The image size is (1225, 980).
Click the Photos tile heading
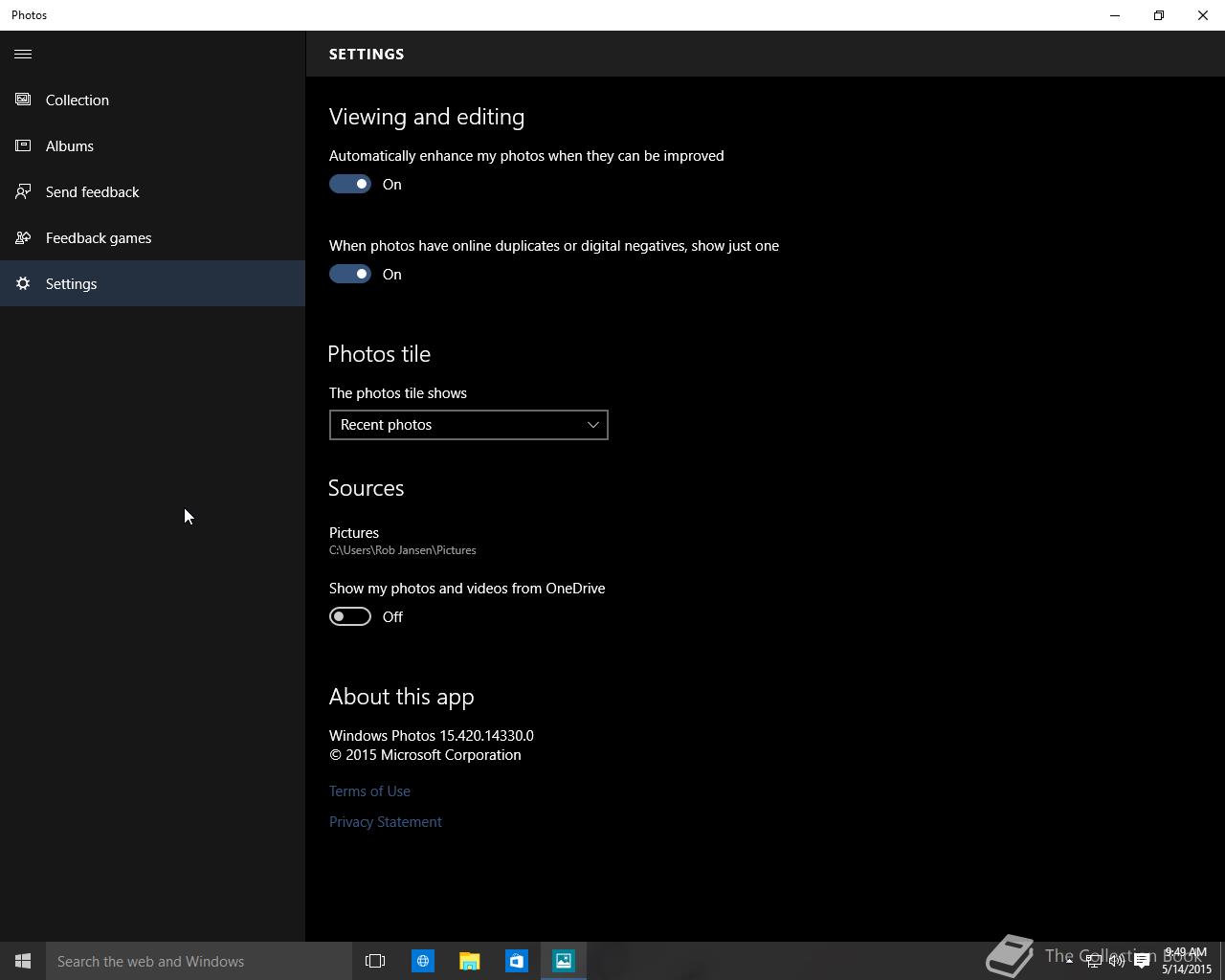tap(379, 354)
